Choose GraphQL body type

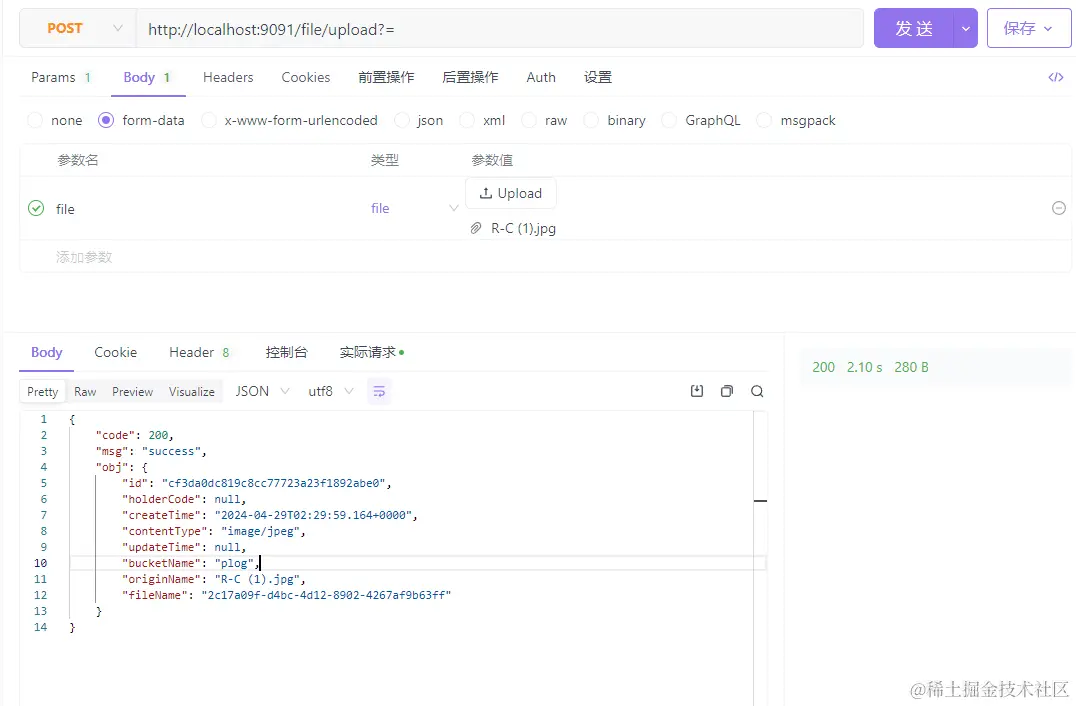click(701, 120)
